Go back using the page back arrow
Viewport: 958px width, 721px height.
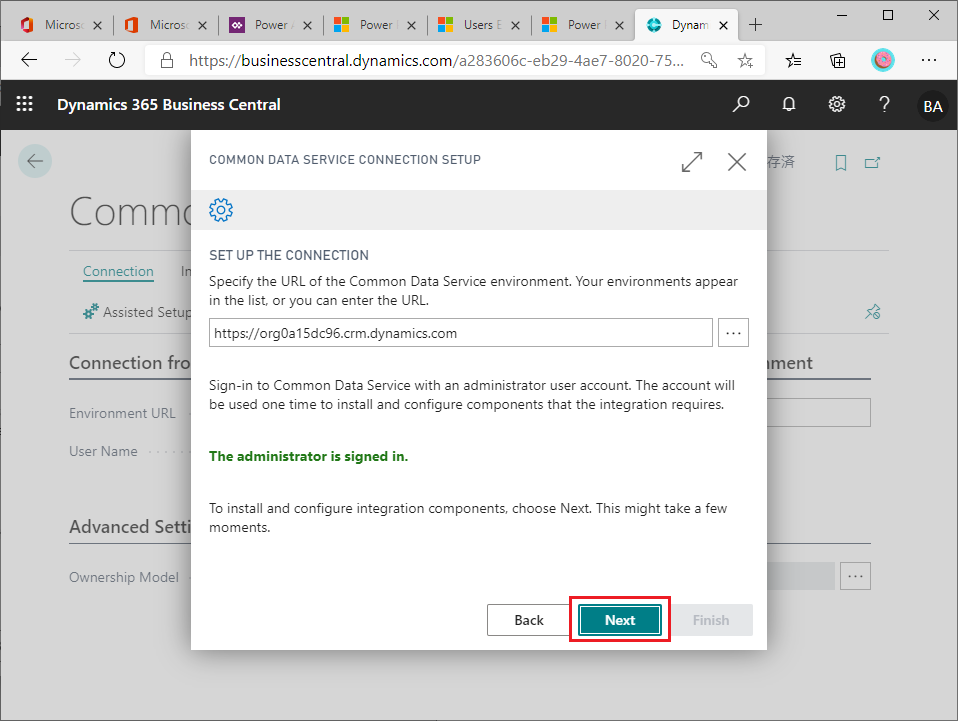(35, 161)
